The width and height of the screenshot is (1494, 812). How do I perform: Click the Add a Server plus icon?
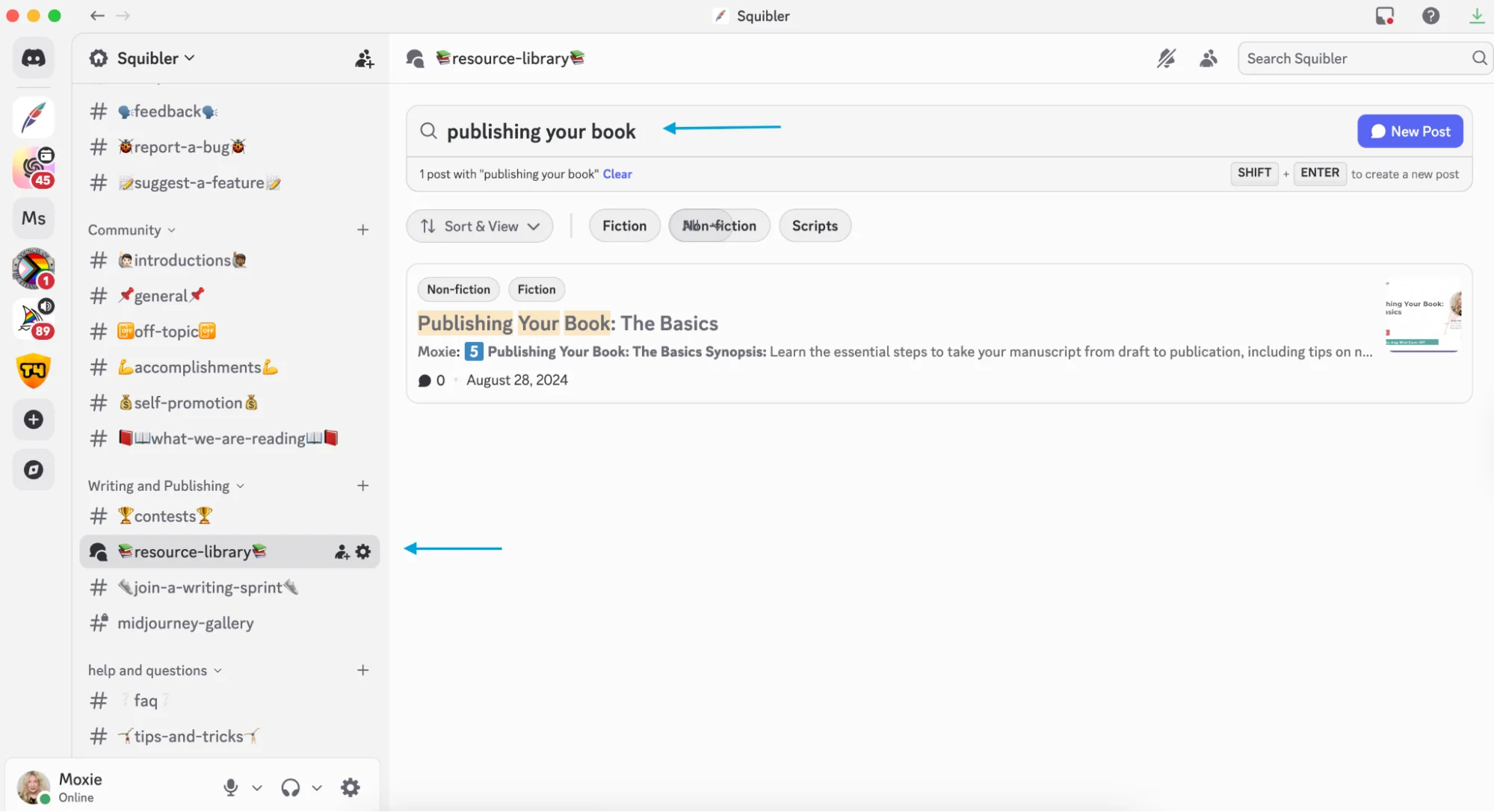pos(34,420)
